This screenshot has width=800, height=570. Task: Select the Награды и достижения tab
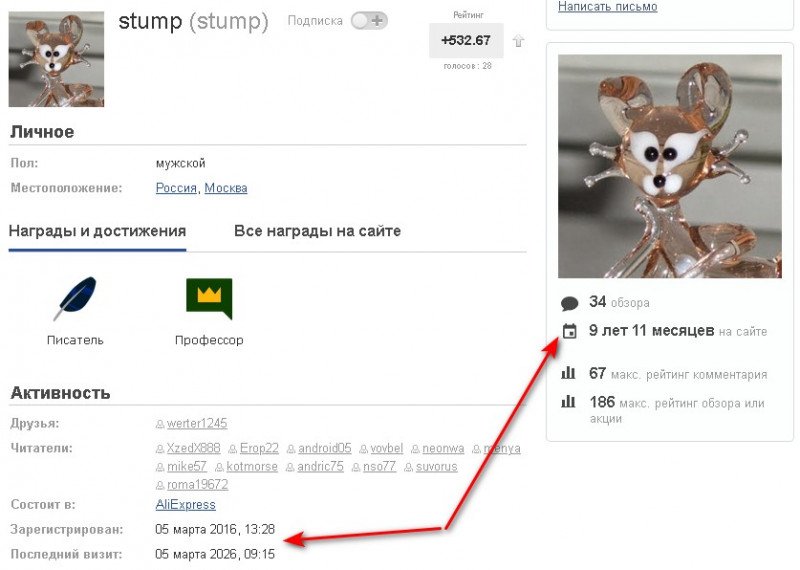click(x=97, y=231)
